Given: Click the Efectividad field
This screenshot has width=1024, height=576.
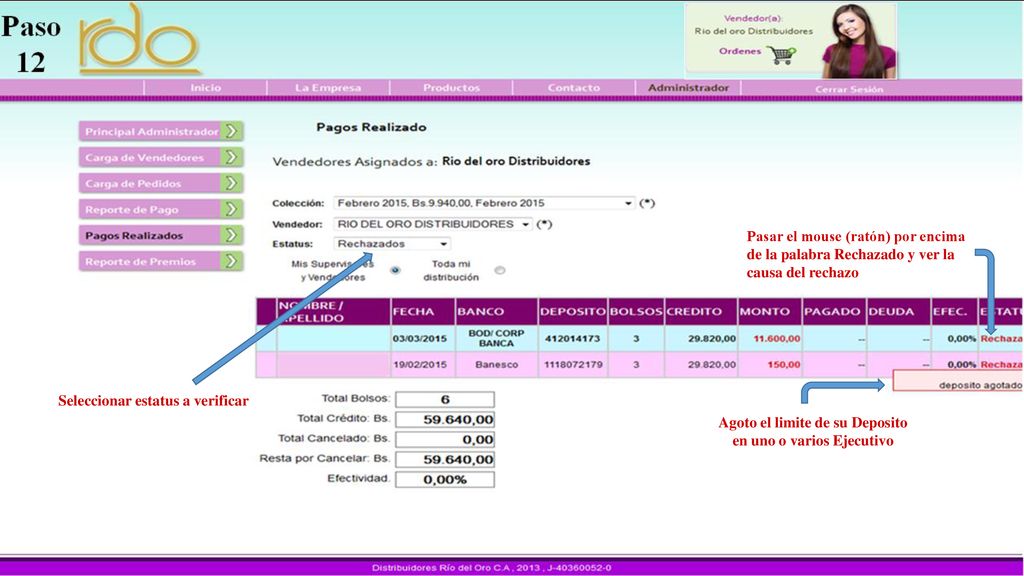Looking at the screenshot, I should [x=445, y=479].
